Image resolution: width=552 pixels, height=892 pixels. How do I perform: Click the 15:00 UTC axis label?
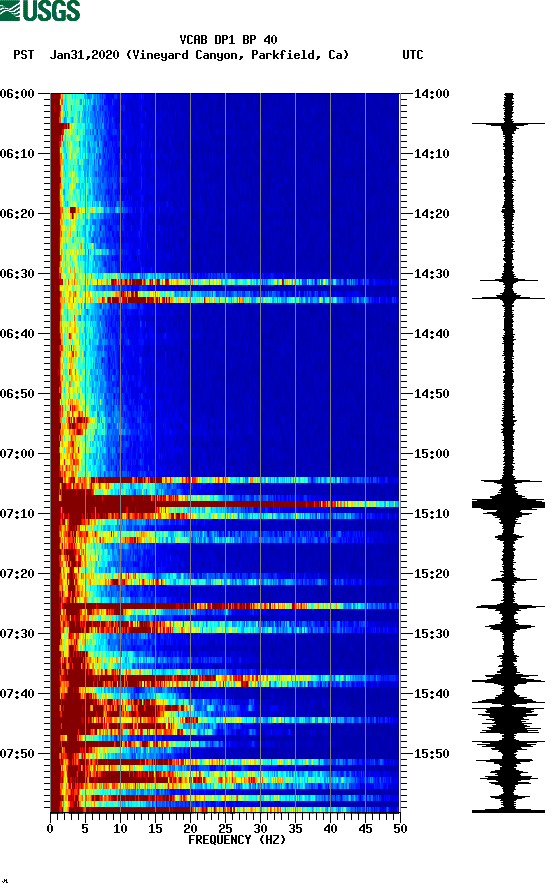click(431, 453)
